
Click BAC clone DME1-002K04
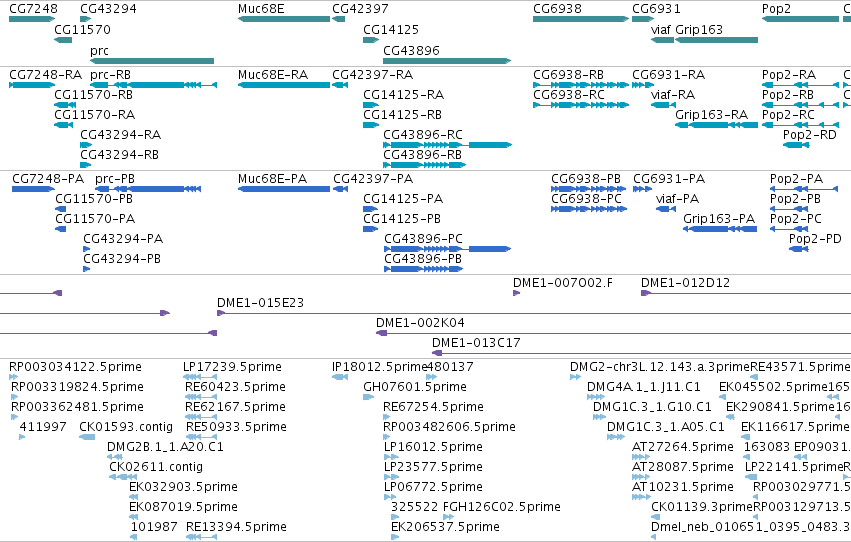pyautogui.click(x=613, y=334)
